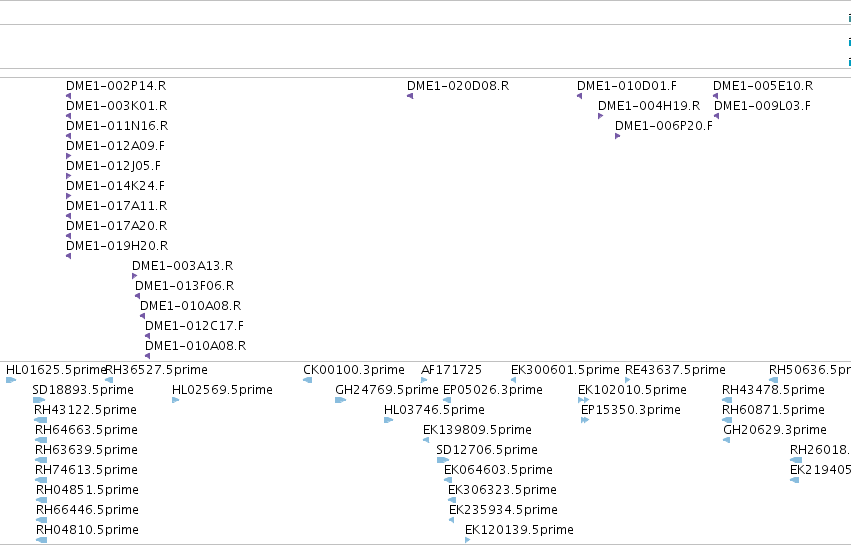The image size is (851, 545).
Task: Select the blue glyph under HL03746.5prime
Action: [x=388, y=420]
